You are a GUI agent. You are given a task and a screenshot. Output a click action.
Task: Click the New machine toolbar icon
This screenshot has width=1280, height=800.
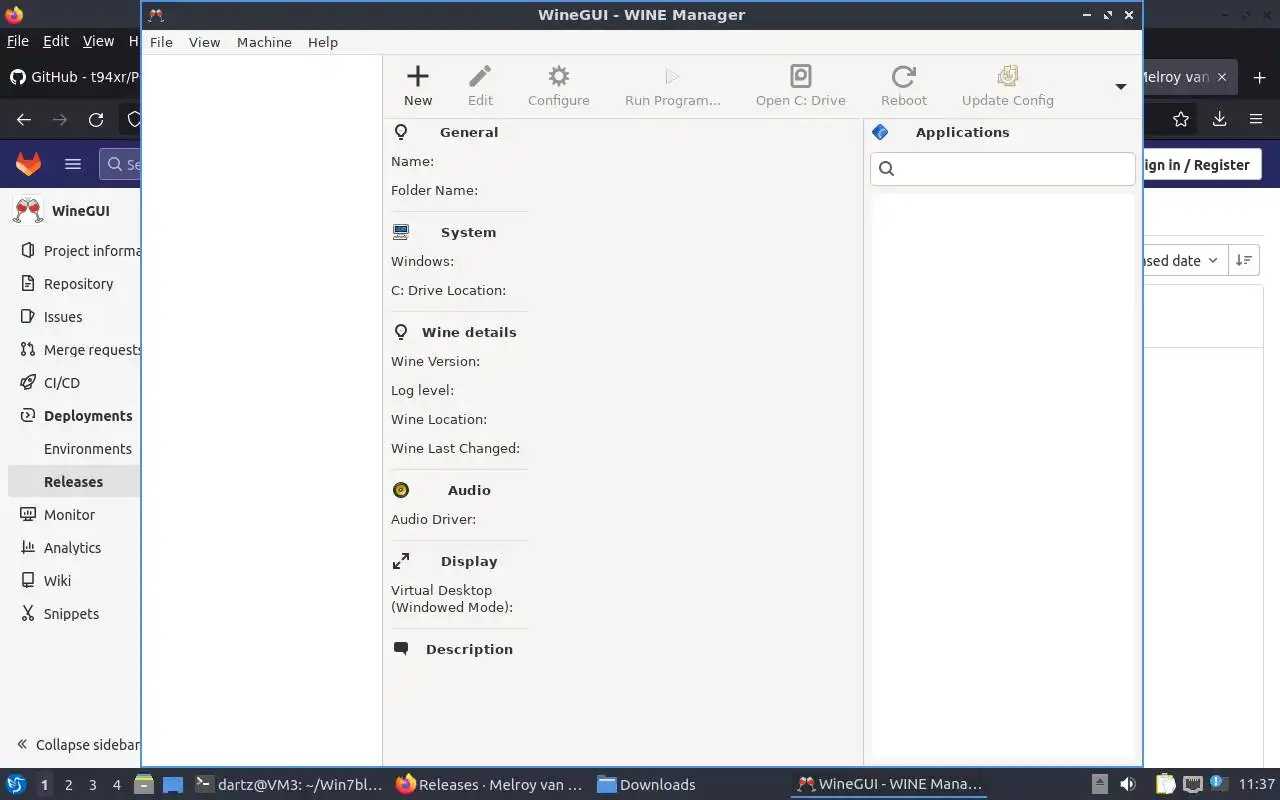(418, 76)
